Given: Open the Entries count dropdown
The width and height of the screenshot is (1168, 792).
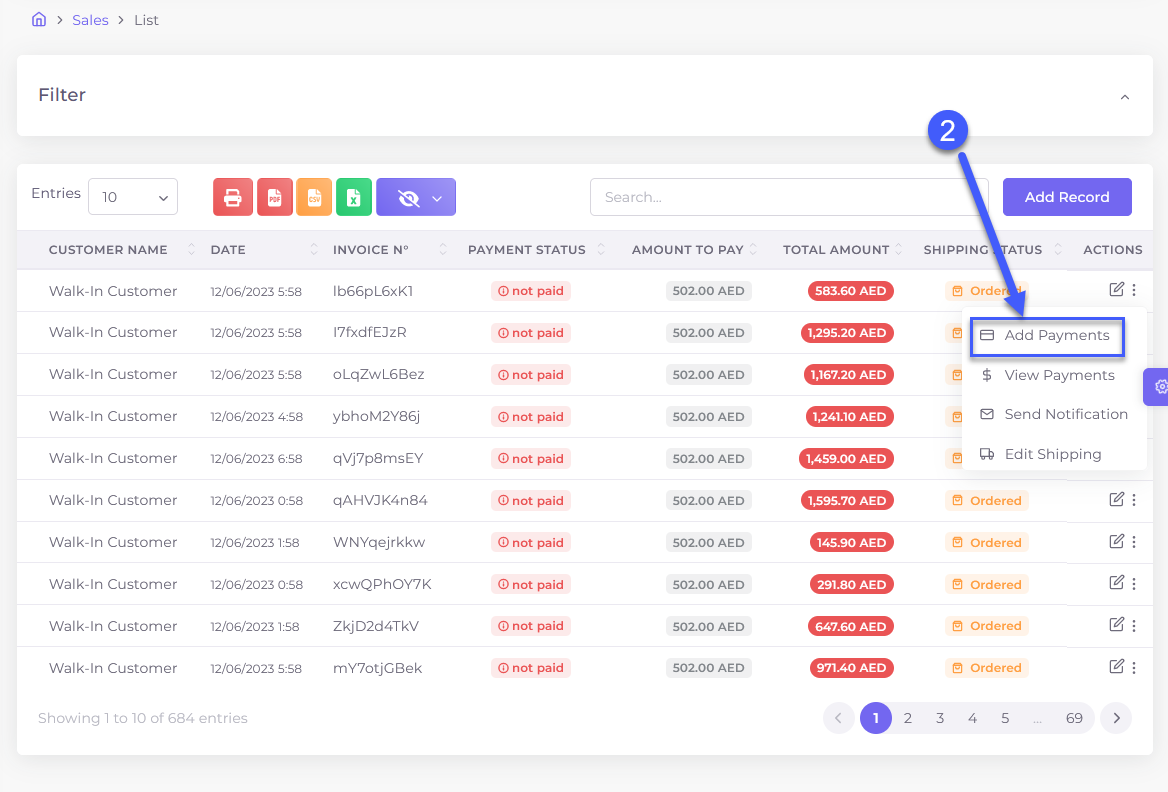Looking at the screenshot, I should tap(133, 197).
